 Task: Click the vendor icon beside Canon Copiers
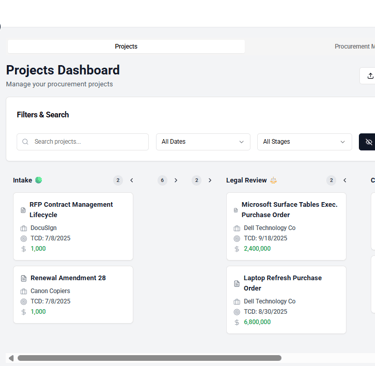point(23,291)
